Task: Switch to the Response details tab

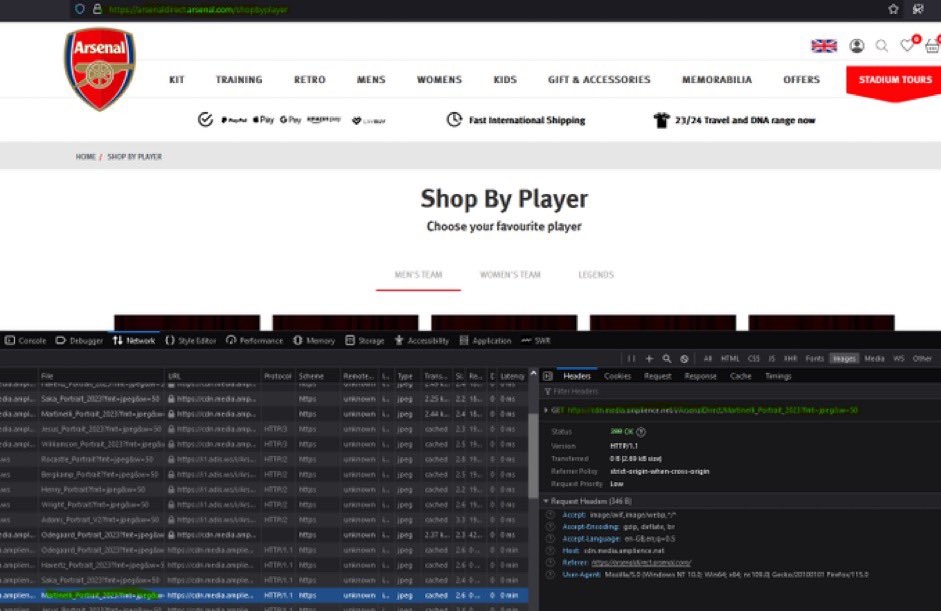Action: tap(700, 376)
